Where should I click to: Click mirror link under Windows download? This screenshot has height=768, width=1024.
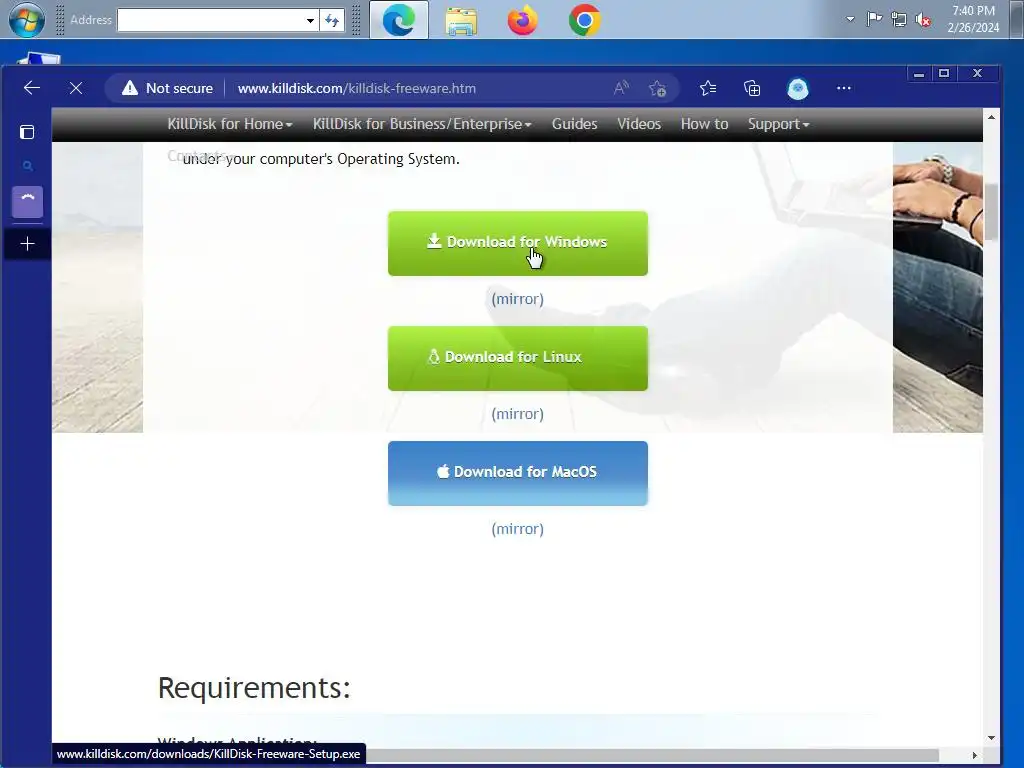tap(517, 299)
